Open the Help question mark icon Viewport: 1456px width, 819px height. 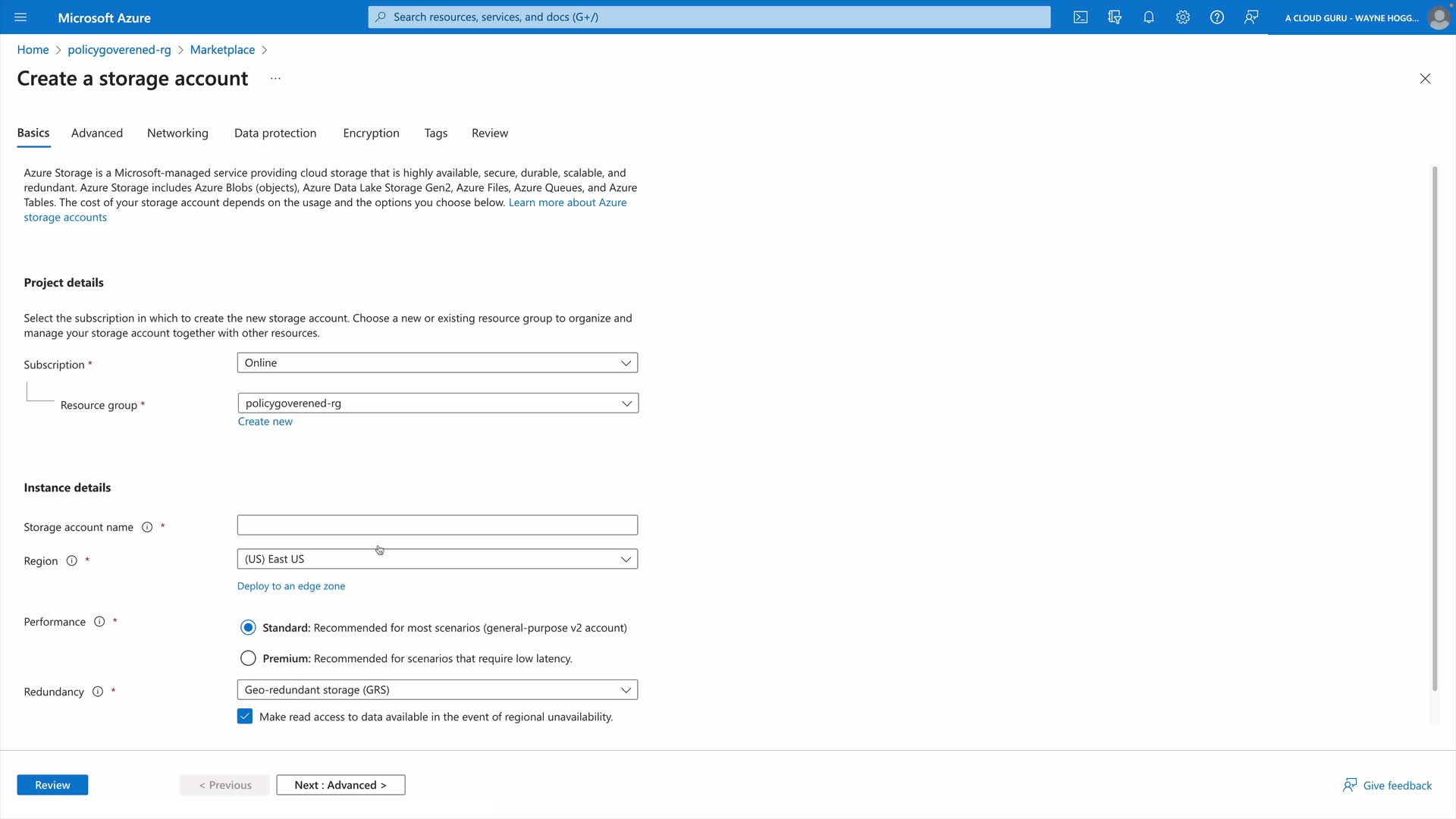tap(1217, 17)
